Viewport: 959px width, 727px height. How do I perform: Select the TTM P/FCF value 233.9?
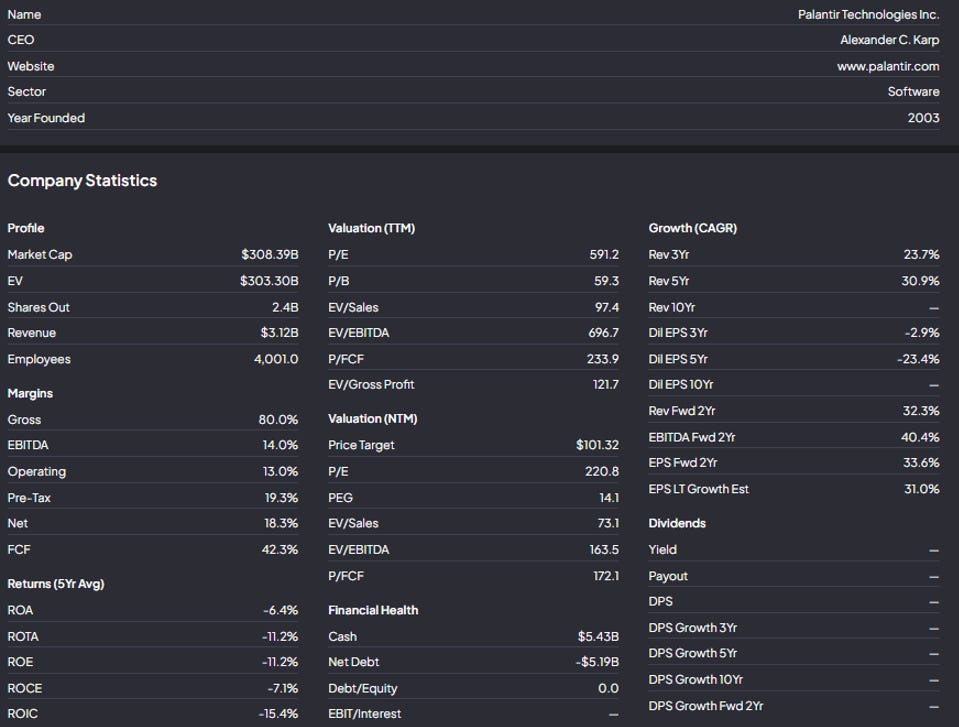[602, 359]
